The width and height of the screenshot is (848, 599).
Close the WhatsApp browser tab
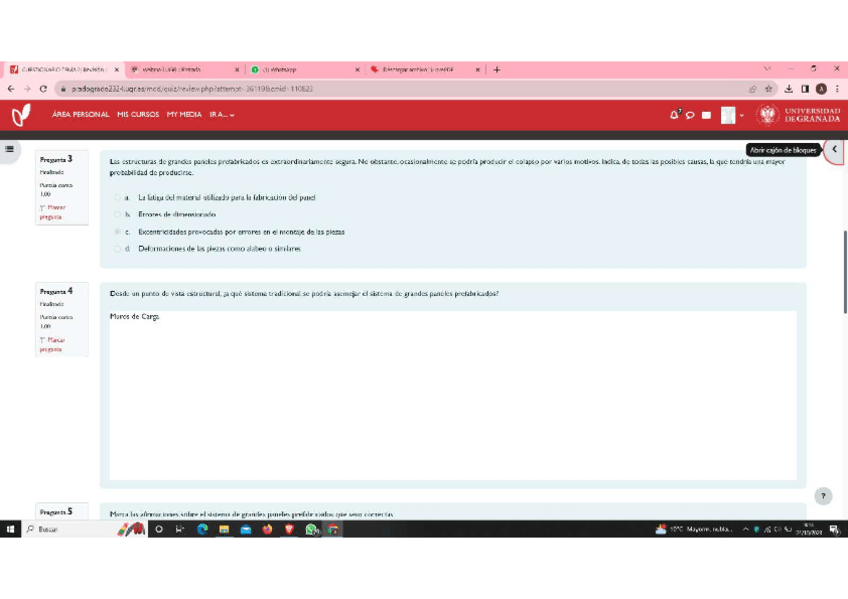357,70
